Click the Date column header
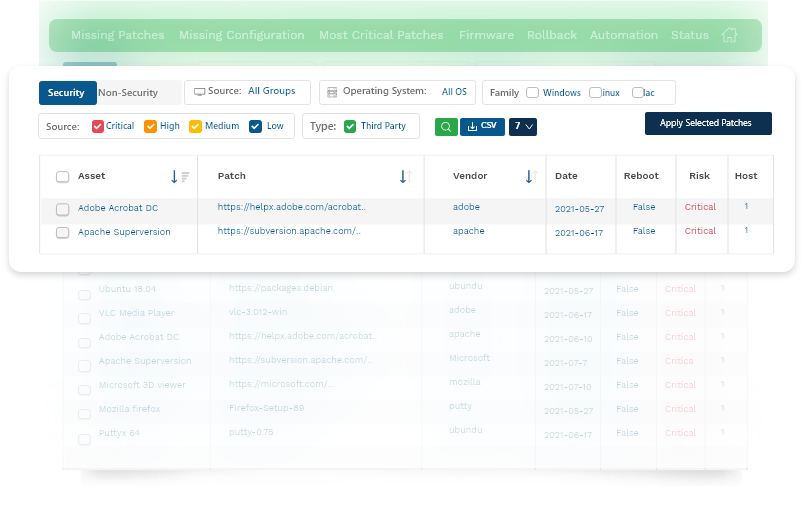This screenshot has height=510, width=804. coord(566,176)
